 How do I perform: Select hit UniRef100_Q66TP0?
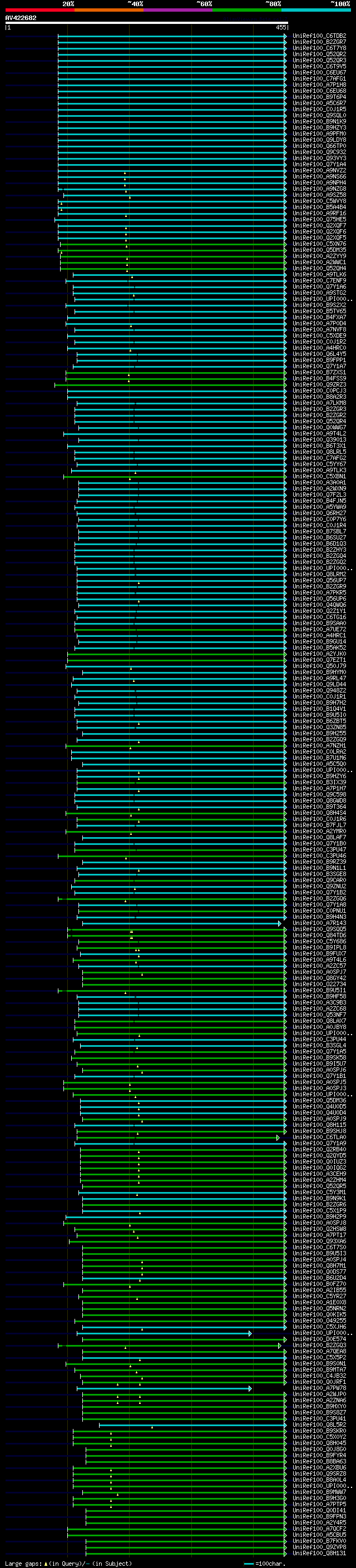point(319,146)
